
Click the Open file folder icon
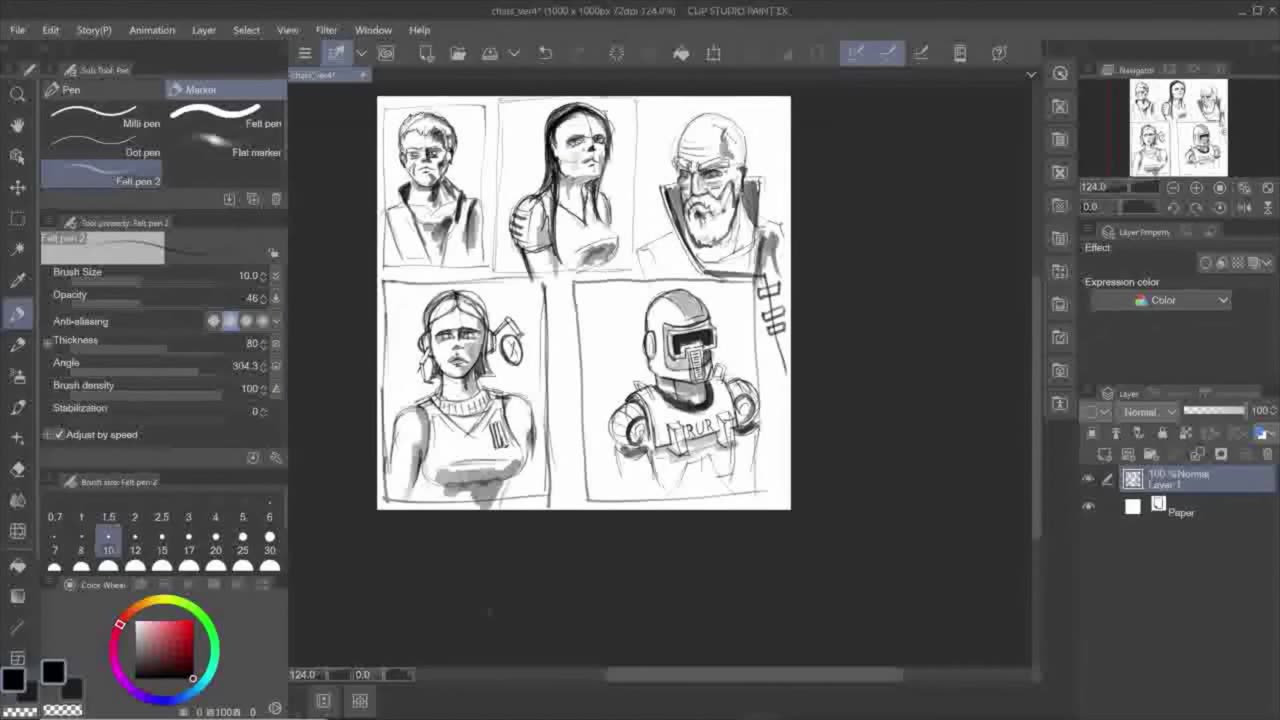tap(458, 53)
